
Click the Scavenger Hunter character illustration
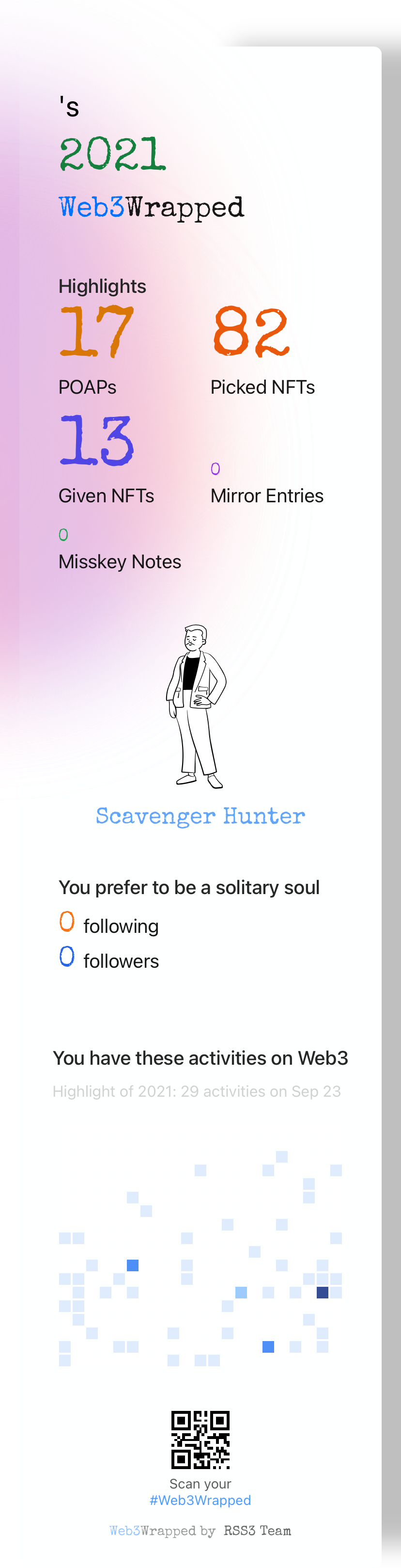point(196,707)
